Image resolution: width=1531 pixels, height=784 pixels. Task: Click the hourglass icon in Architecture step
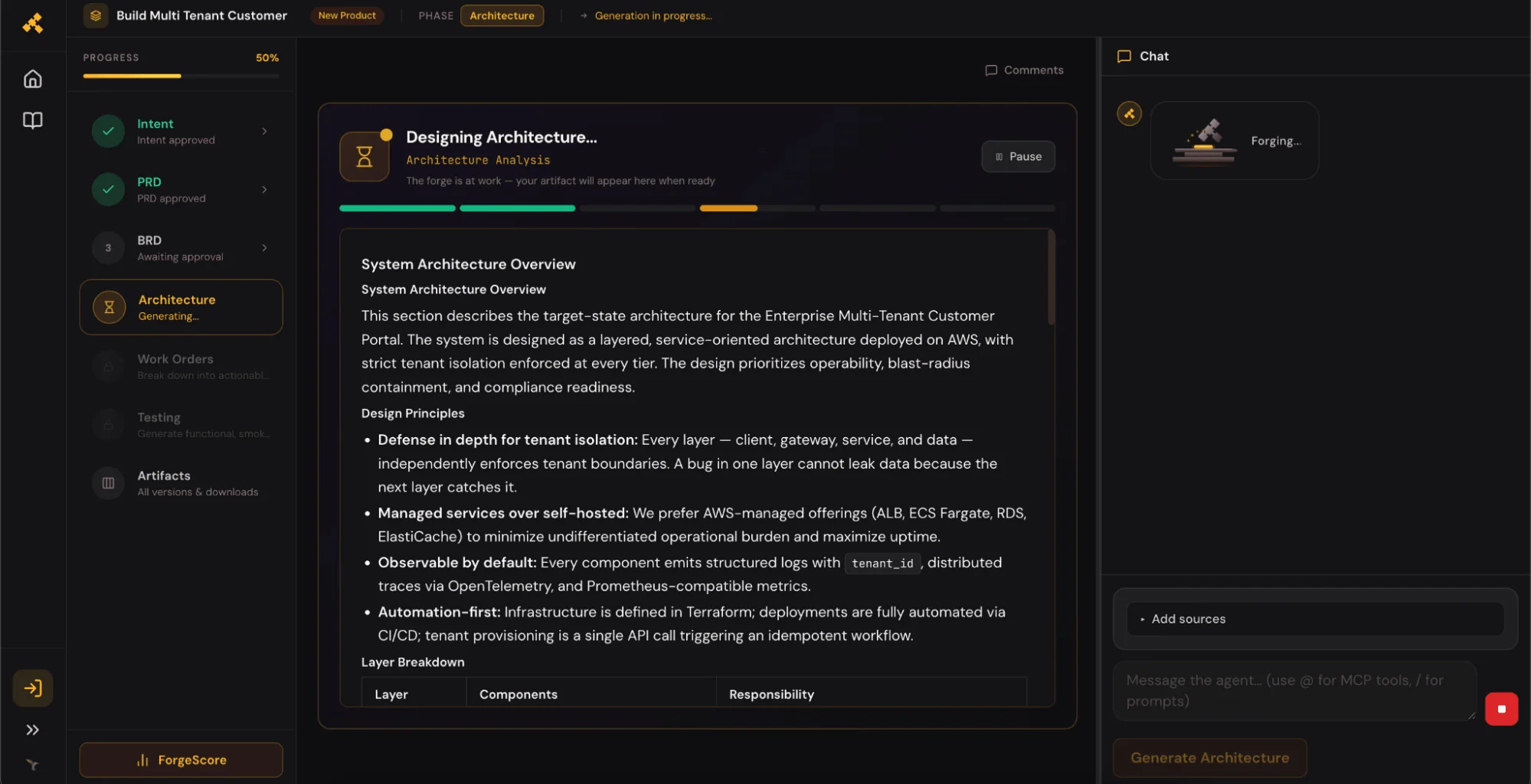[109, 307]
